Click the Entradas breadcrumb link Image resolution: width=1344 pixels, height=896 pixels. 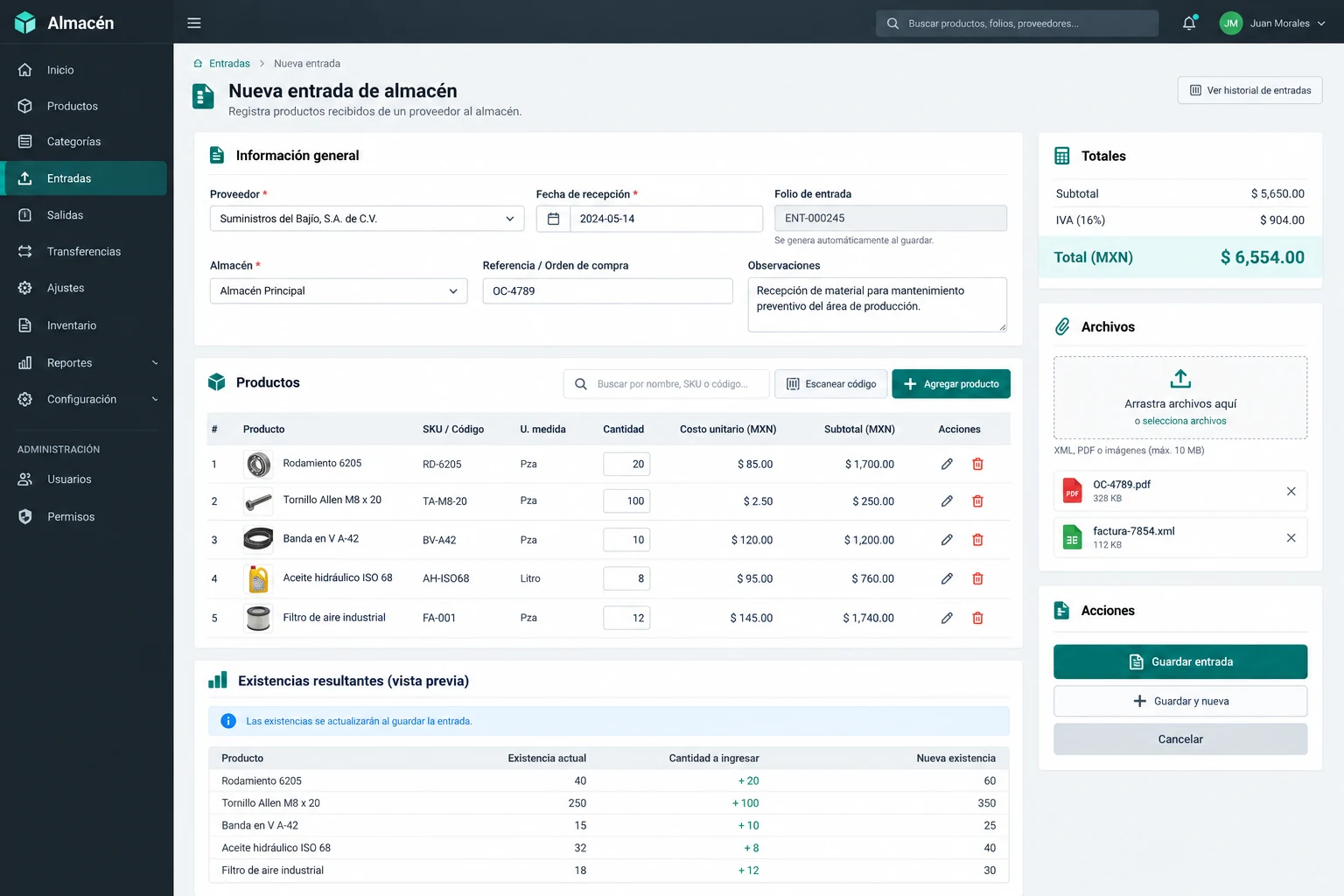[x=229, y=63]
